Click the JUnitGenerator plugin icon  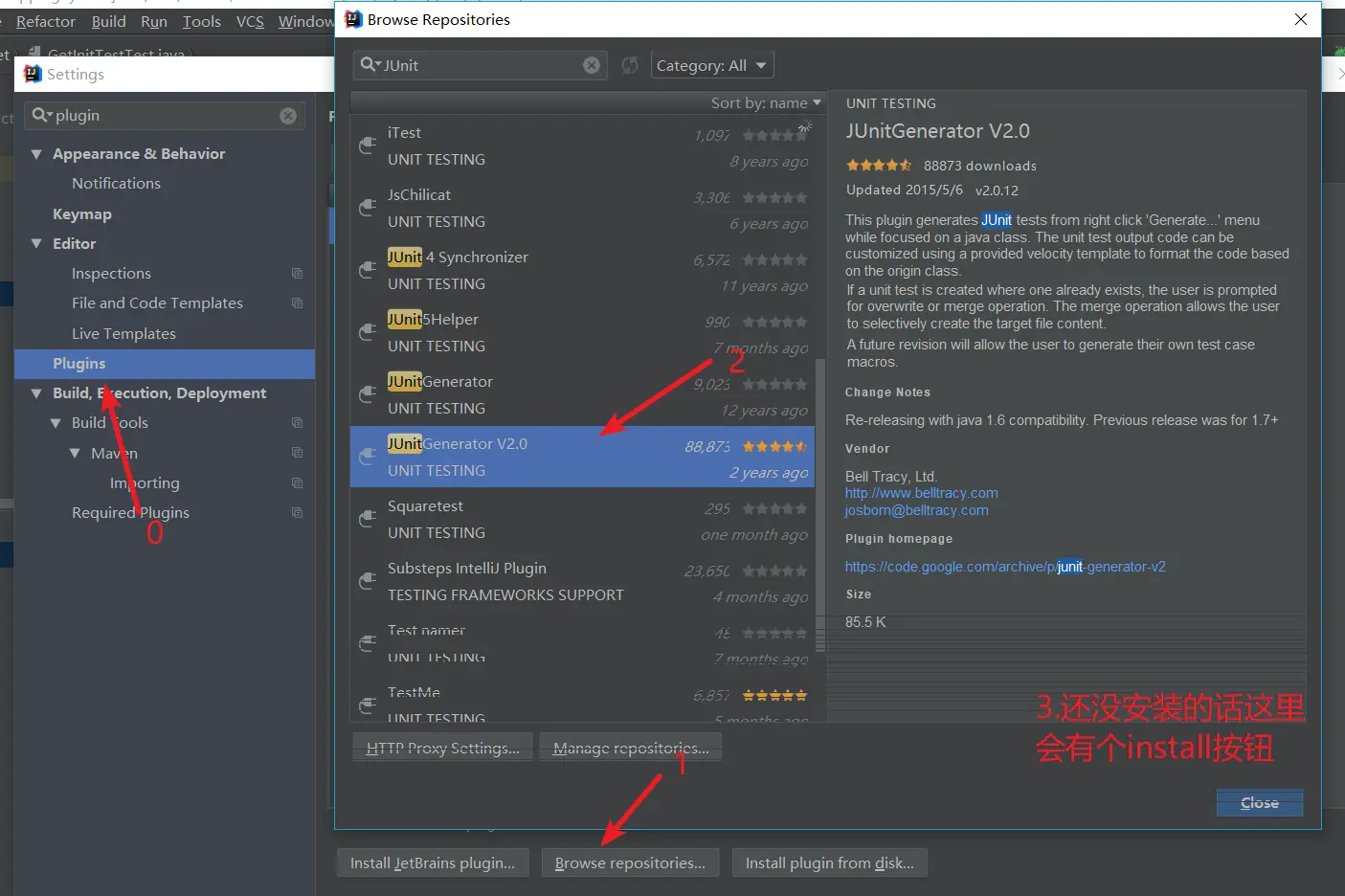pos(368,394)
